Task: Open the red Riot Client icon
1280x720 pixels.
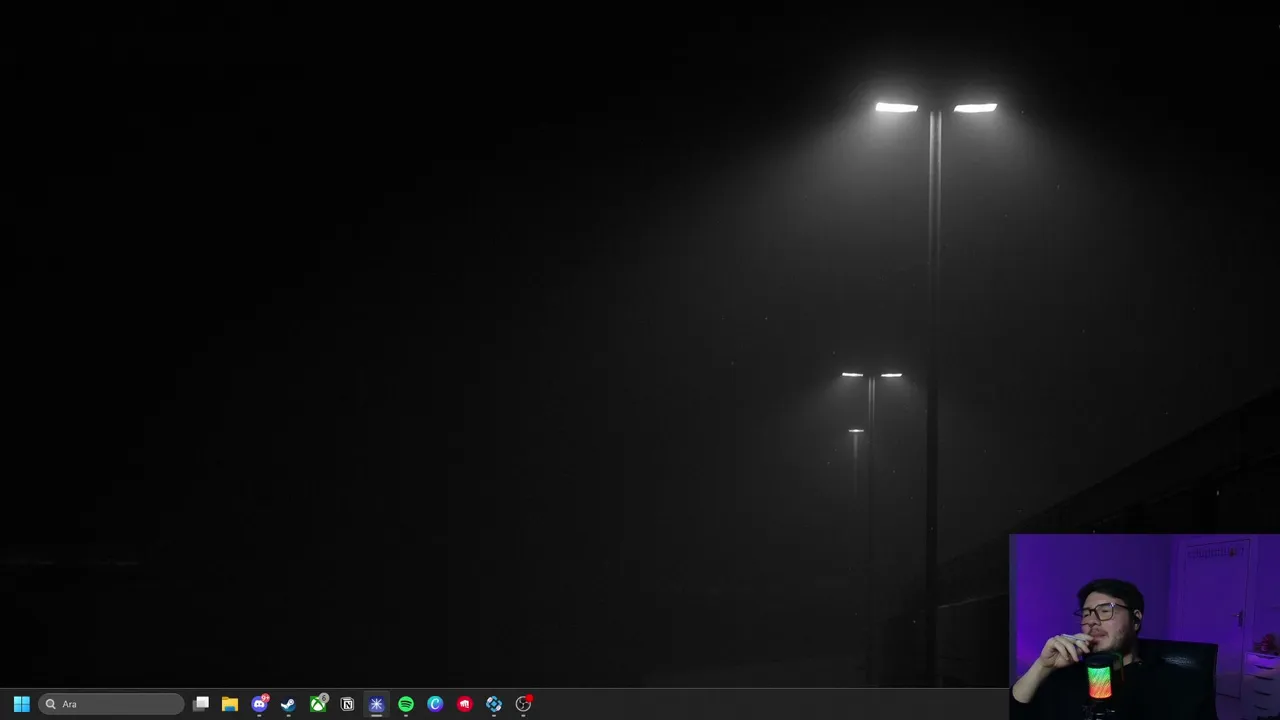Action: [464, 704]
